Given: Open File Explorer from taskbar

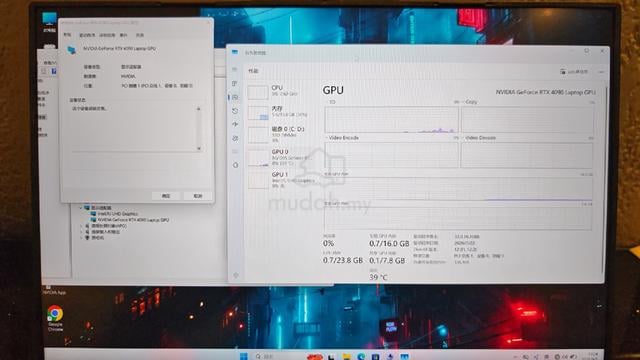Looking at the screenshot, I should (x=347, y=357).
